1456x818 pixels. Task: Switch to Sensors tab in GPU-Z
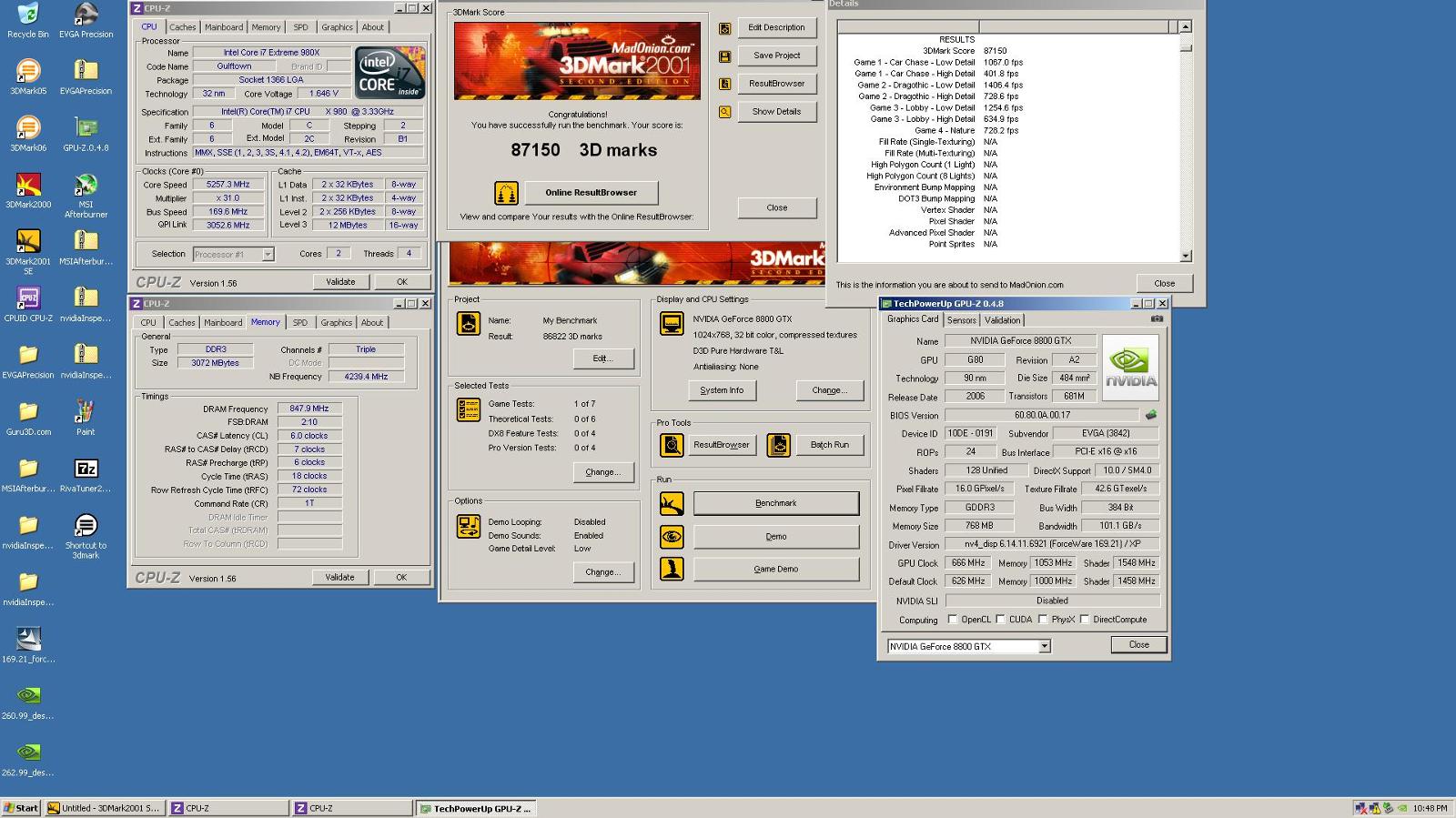point(962,320)
